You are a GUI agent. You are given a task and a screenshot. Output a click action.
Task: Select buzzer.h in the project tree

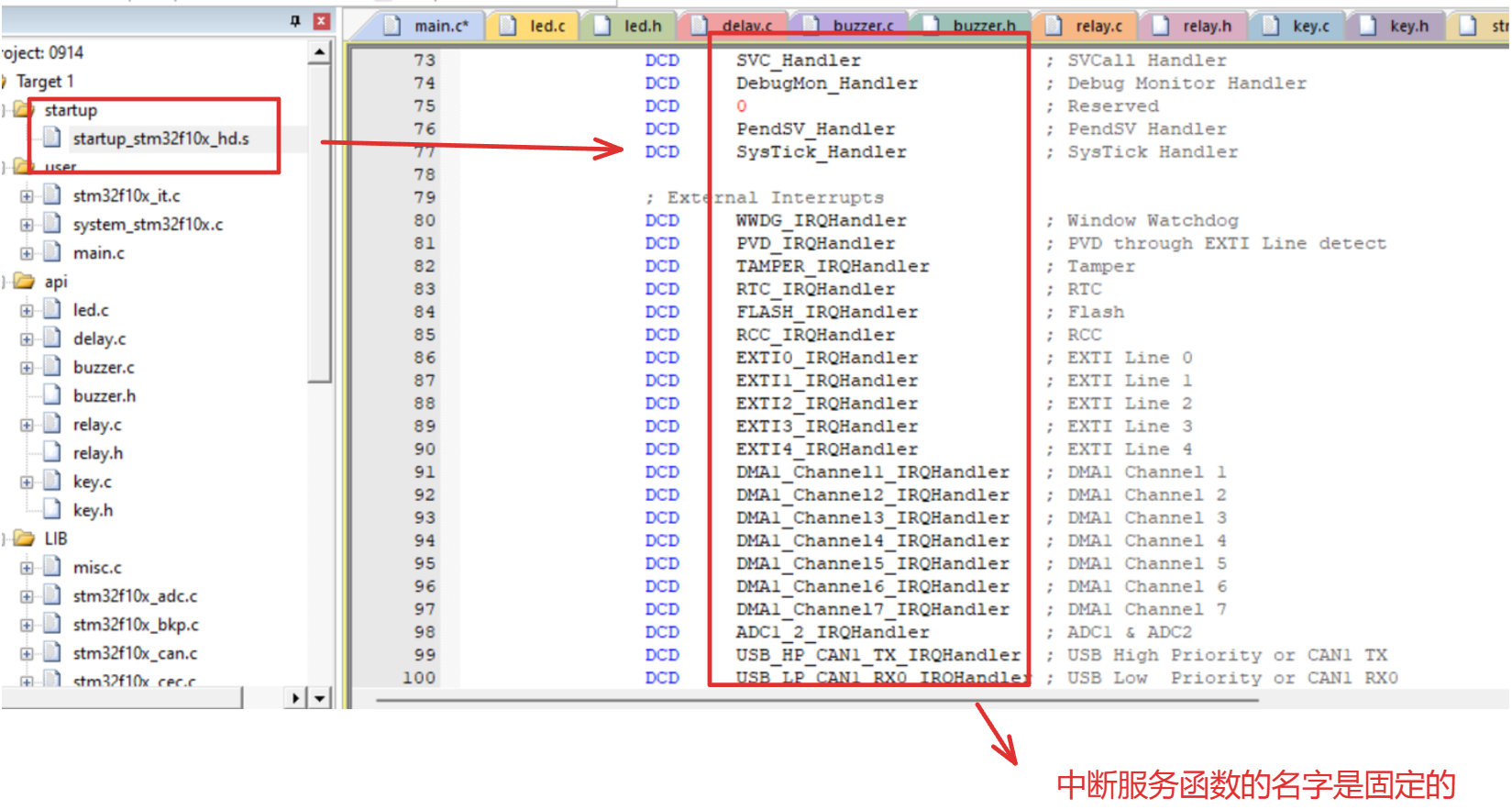105,395
